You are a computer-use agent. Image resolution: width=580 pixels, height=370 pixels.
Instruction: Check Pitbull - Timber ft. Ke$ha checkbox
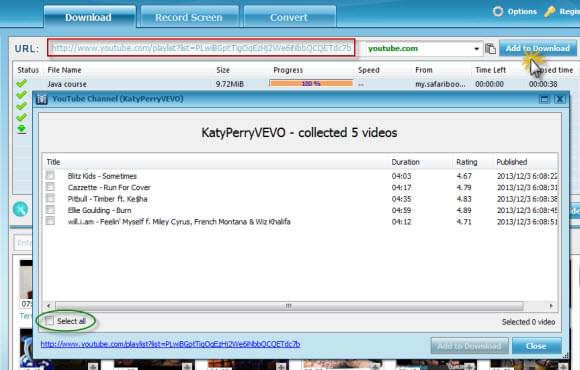50,198
